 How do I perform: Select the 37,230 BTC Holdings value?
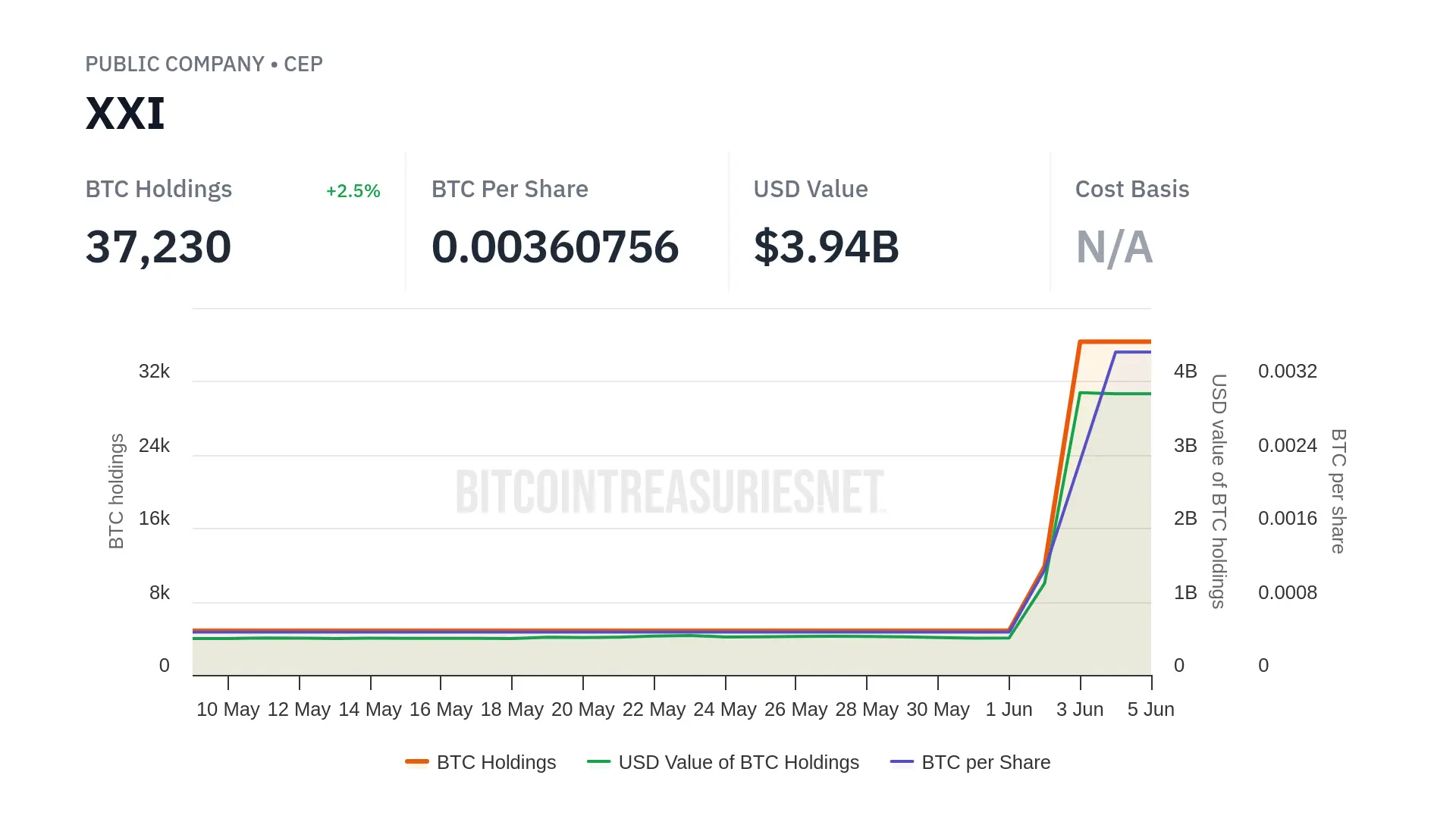click(x=158, y=247)
